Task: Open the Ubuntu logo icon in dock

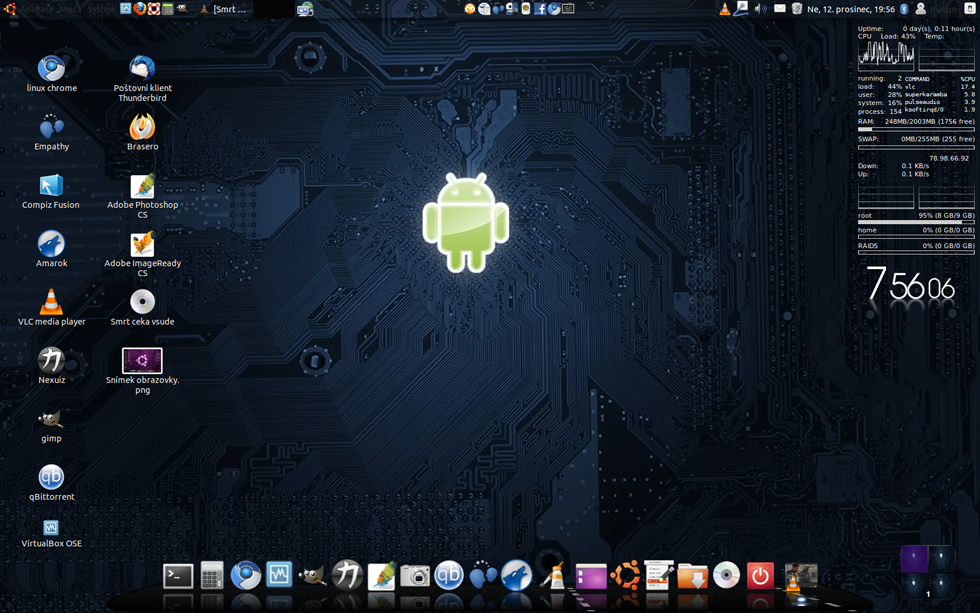Action: pyautogui.click(x=625, y=576)
